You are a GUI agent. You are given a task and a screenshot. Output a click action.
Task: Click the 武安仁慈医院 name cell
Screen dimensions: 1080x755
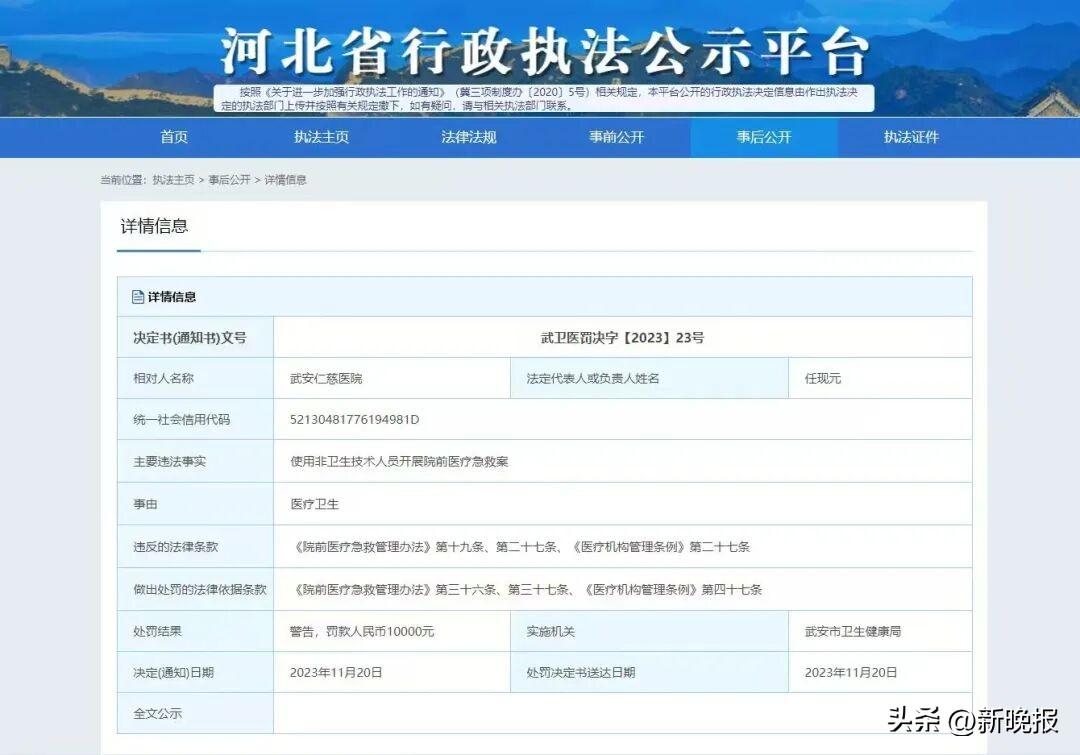tap(326, 379)
